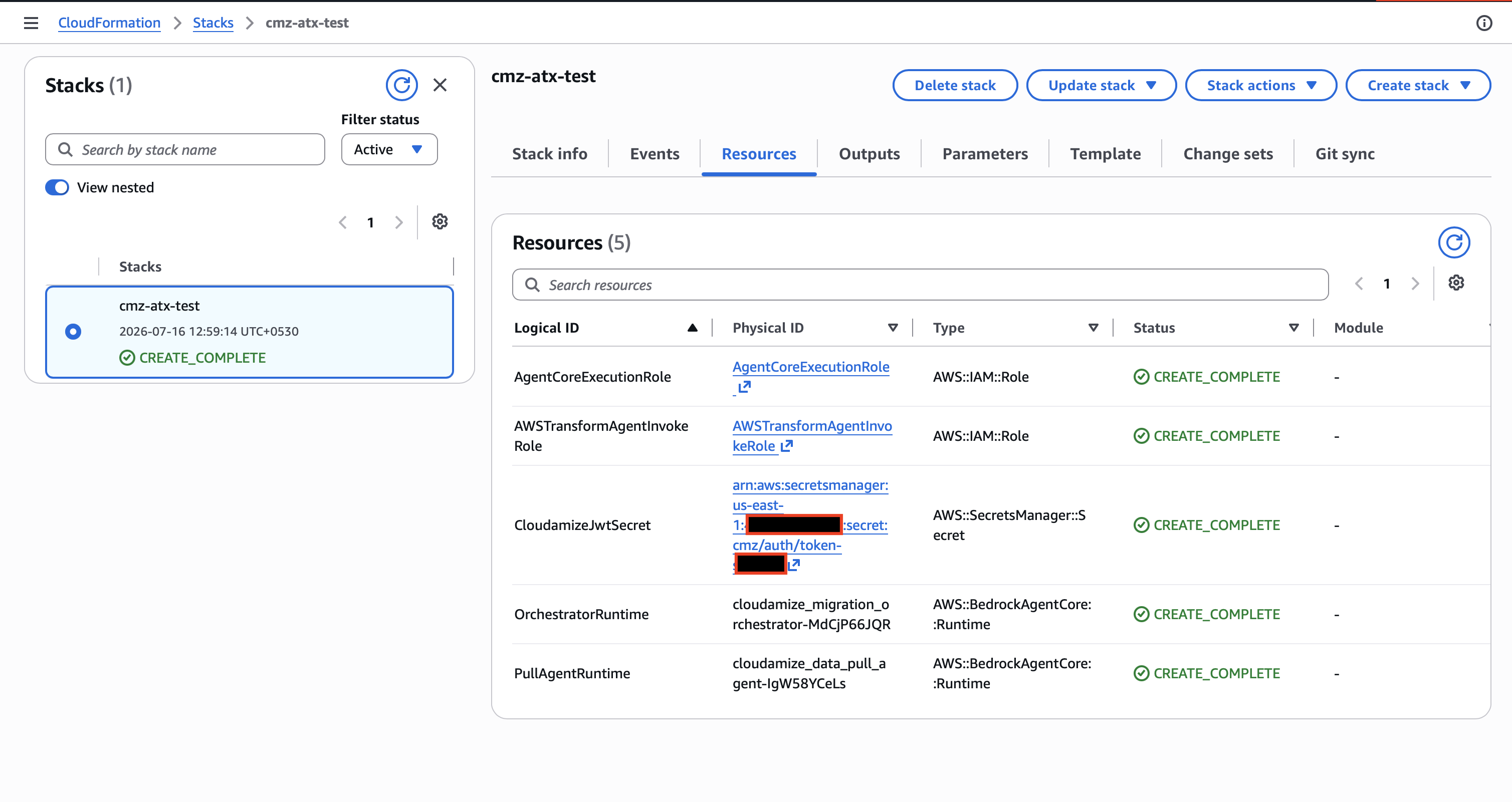Refresh the Stacks list
1512x802 pixels.
pyautogui.click(x=401, y=85)
